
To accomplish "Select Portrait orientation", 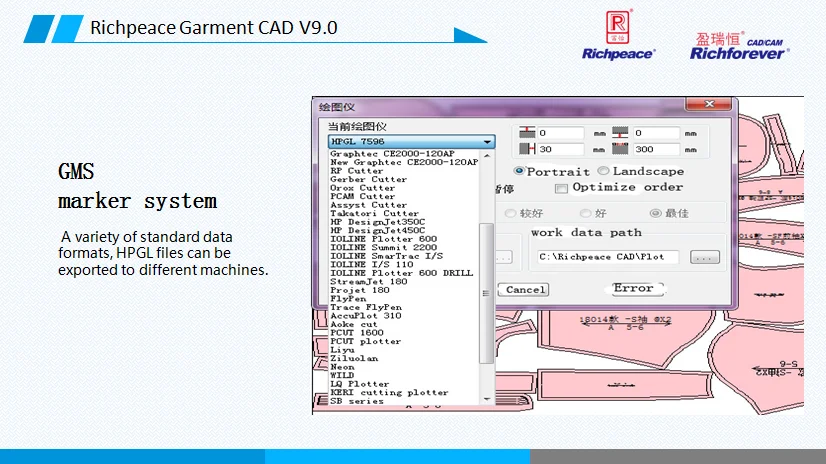I will click(x=519, y=171).
